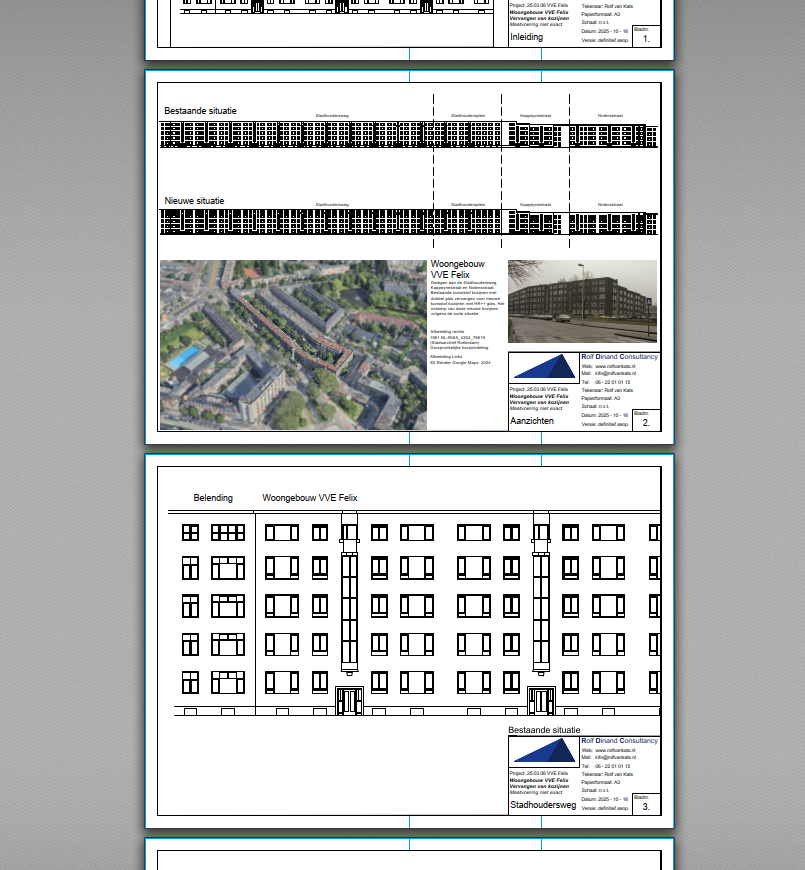The width and height of the screenshot is (805, 870).
Task: Click the www.rolfvankats.nl web address on page 2
Action: 615,366
